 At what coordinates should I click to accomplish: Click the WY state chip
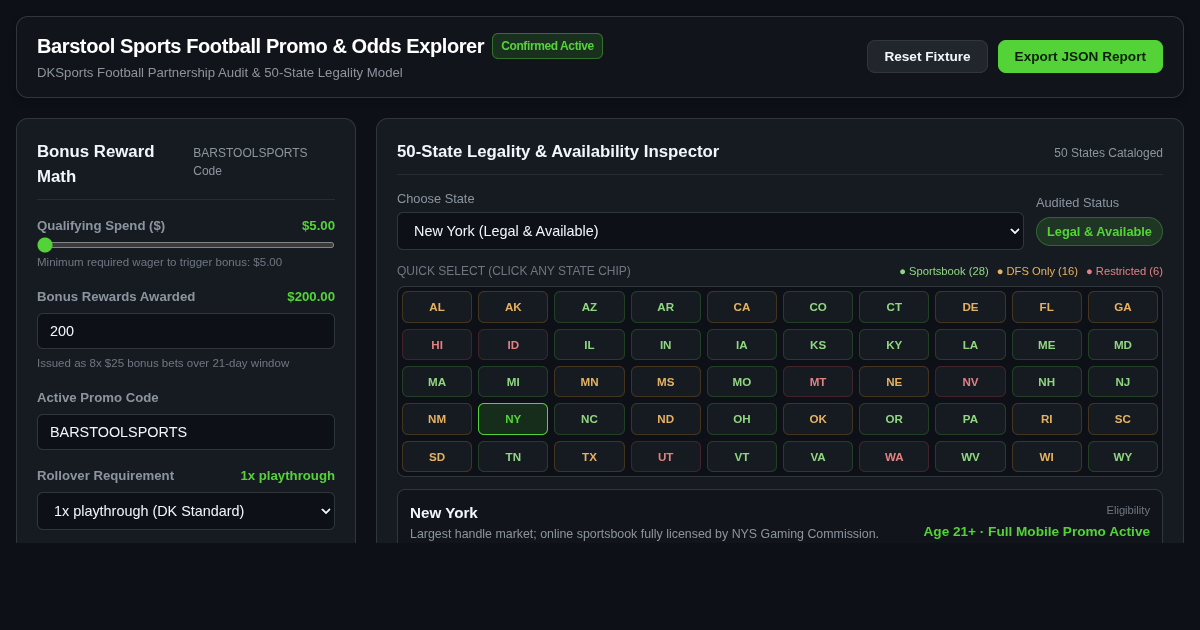click(x=1123, y=457)
